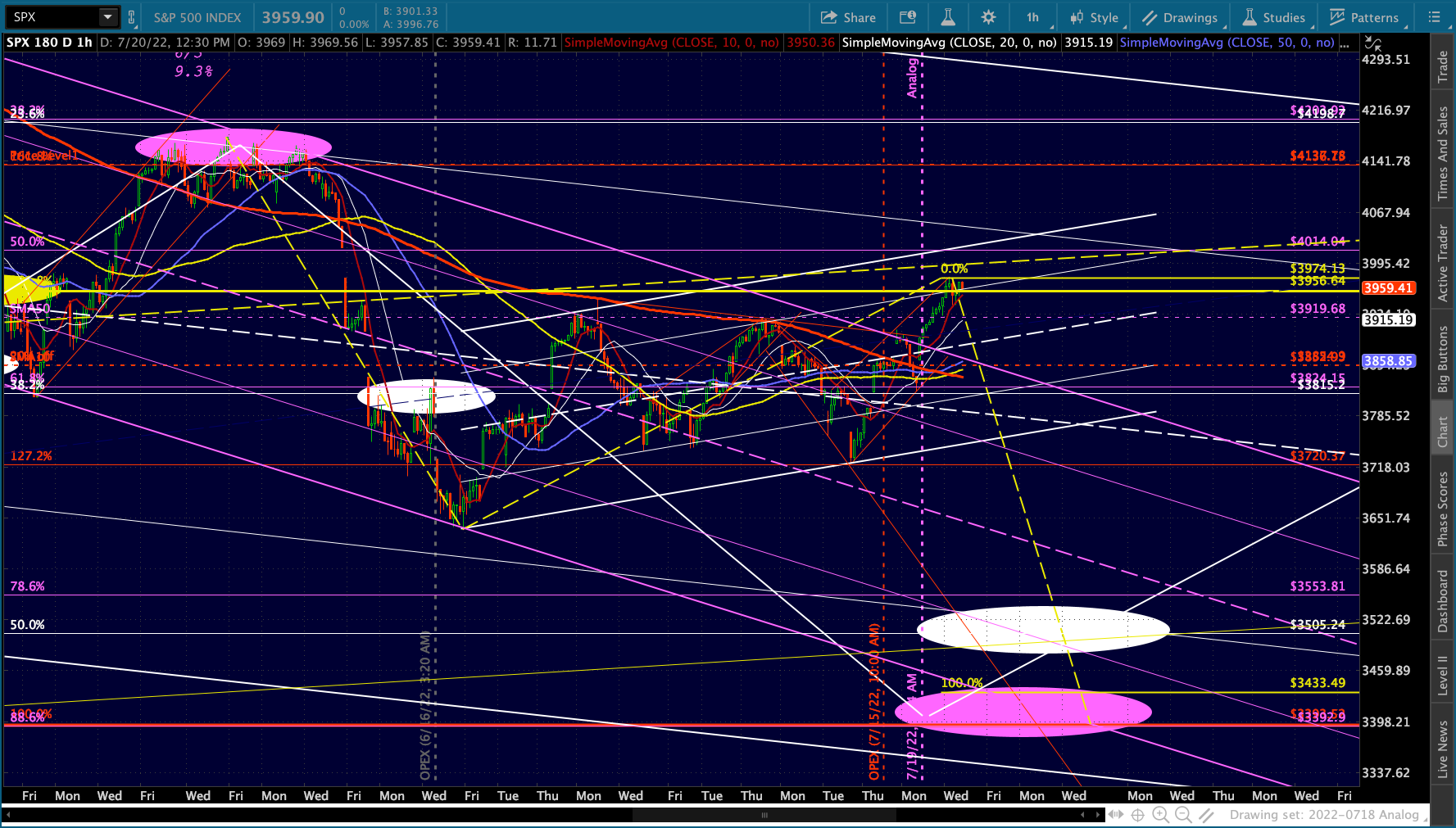This screenshot has height=828, width=1456.
Task: Open Edit Studies via the flask icon
Action: 948,17
